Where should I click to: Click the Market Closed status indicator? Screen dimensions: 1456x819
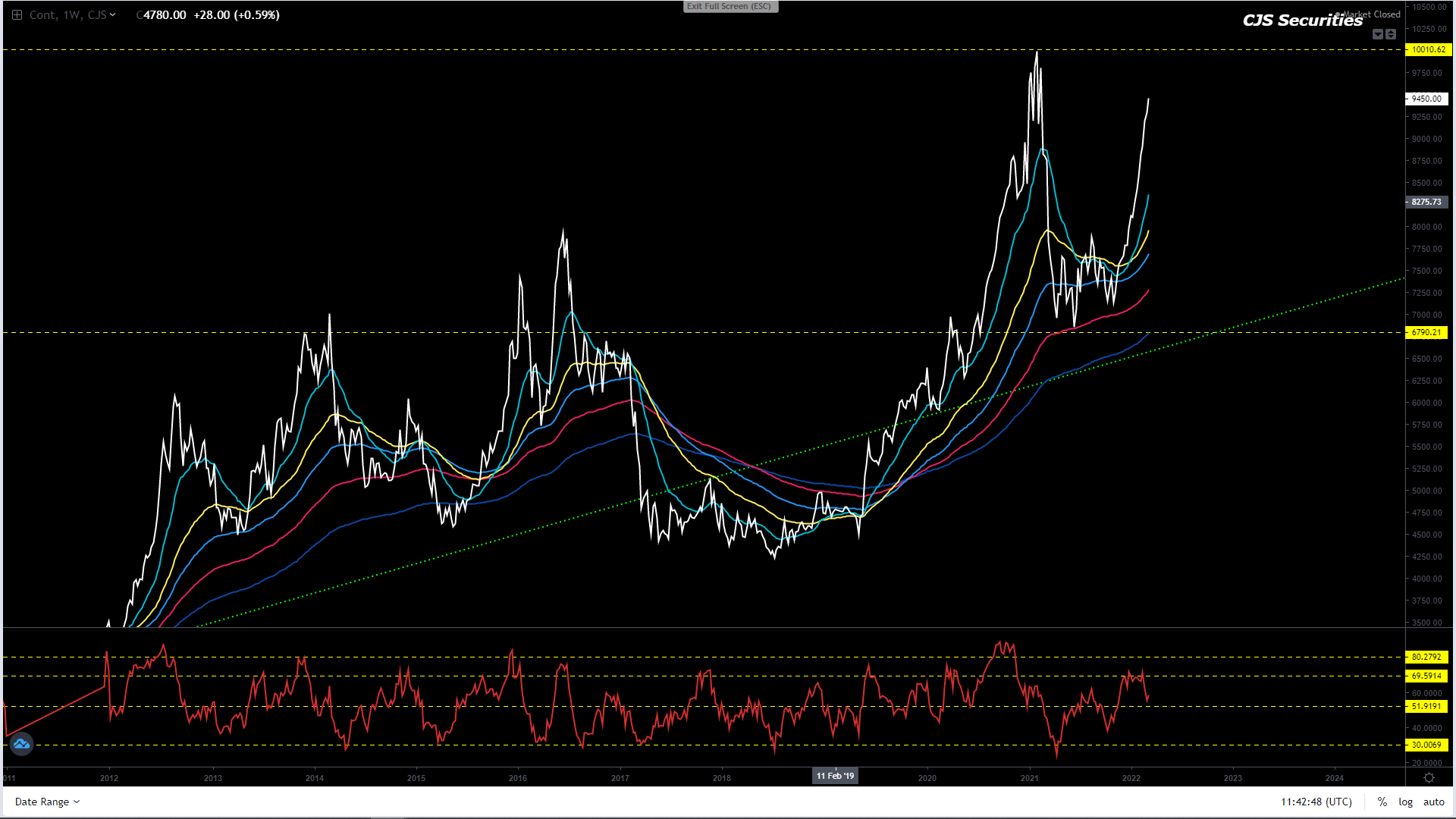click(x=1370, y=14)
